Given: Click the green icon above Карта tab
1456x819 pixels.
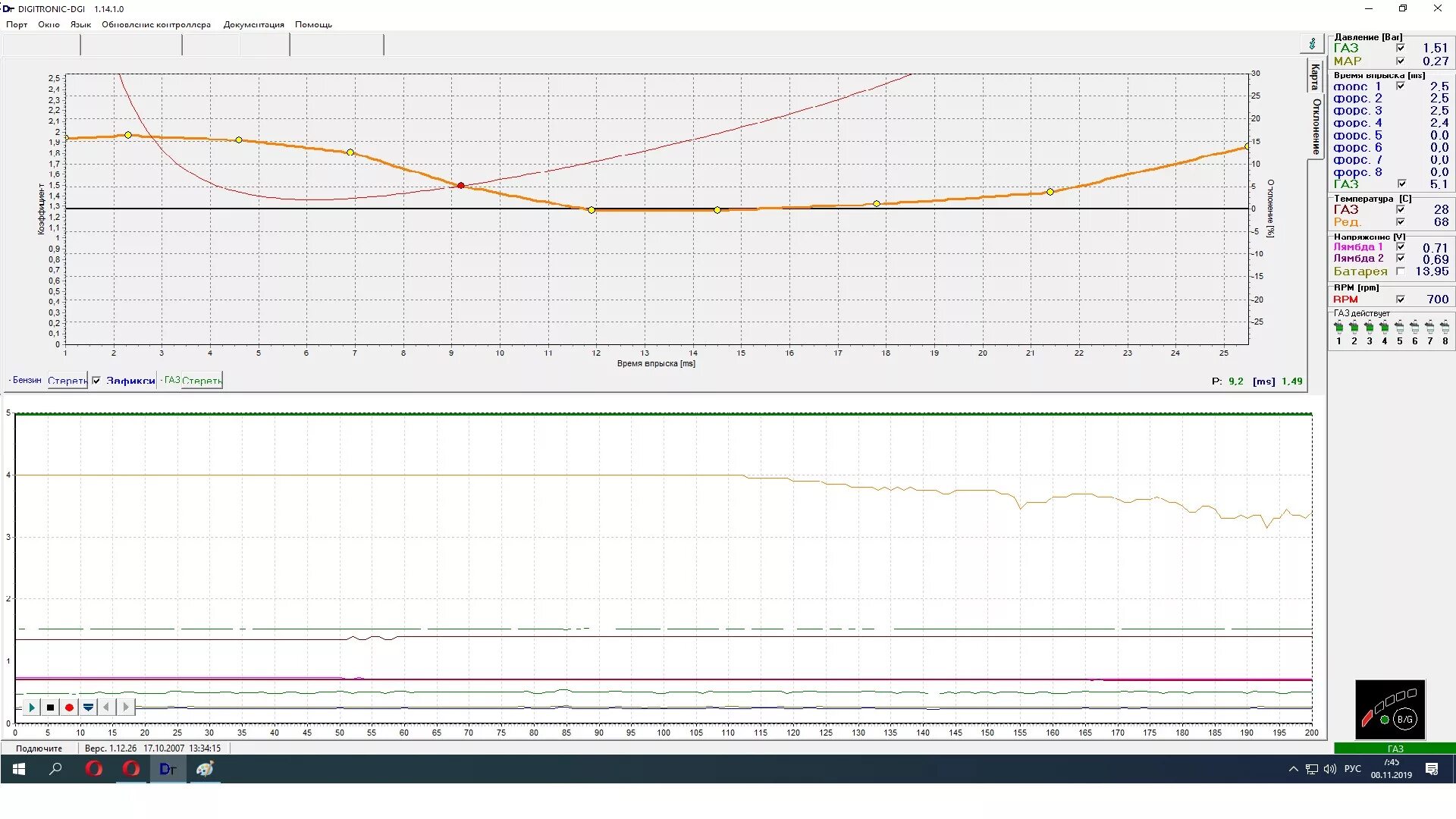Looking at the screenshot, I should 1312,44.
